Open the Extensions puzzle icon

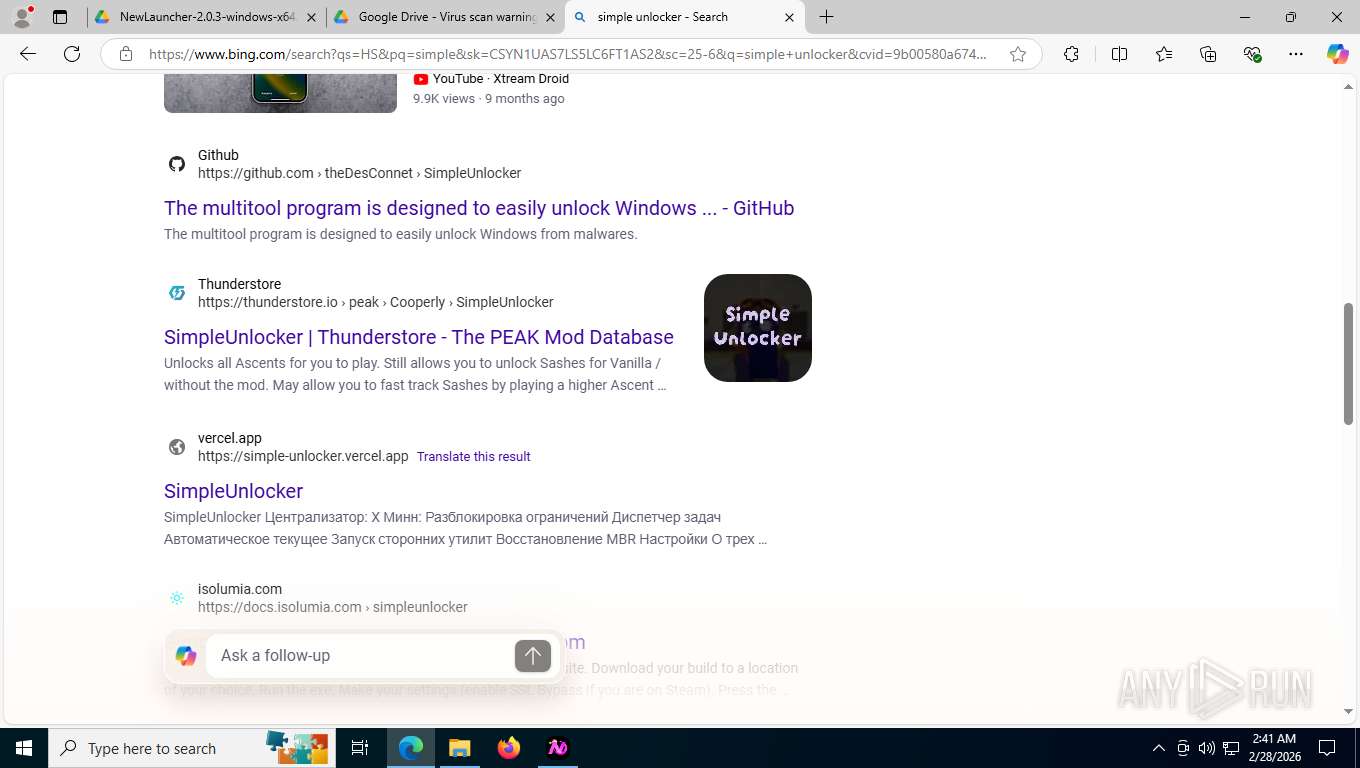(x=1071, y=54)
